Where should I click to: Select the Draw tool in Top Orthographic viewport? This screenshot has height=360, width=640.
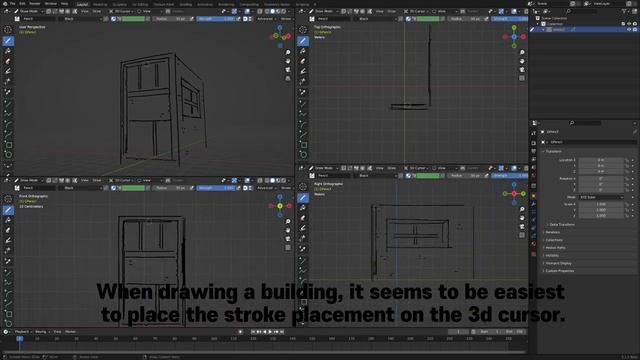tap(303, 41)
